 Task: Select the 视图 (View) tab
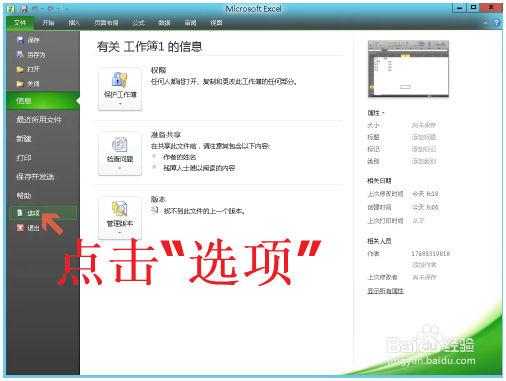(216, 23)
